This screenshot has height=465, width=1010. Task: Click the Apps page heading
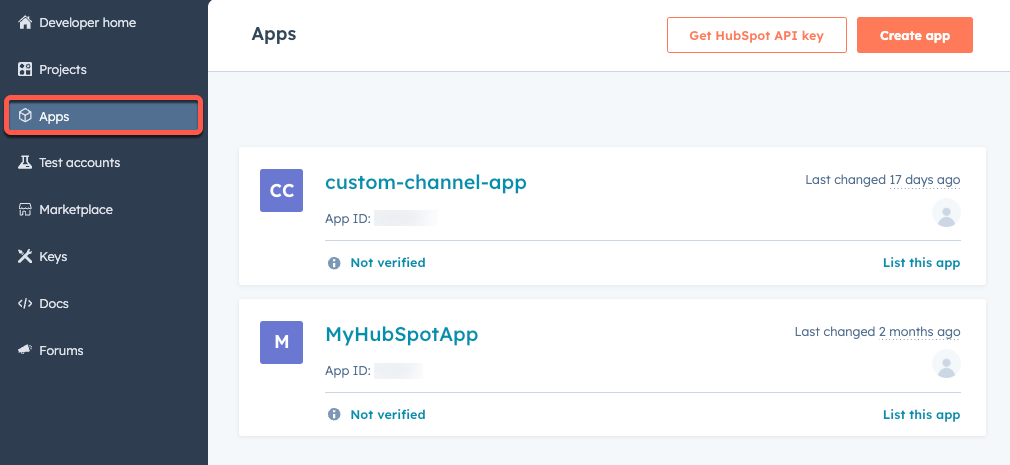(x=274, y=34)
